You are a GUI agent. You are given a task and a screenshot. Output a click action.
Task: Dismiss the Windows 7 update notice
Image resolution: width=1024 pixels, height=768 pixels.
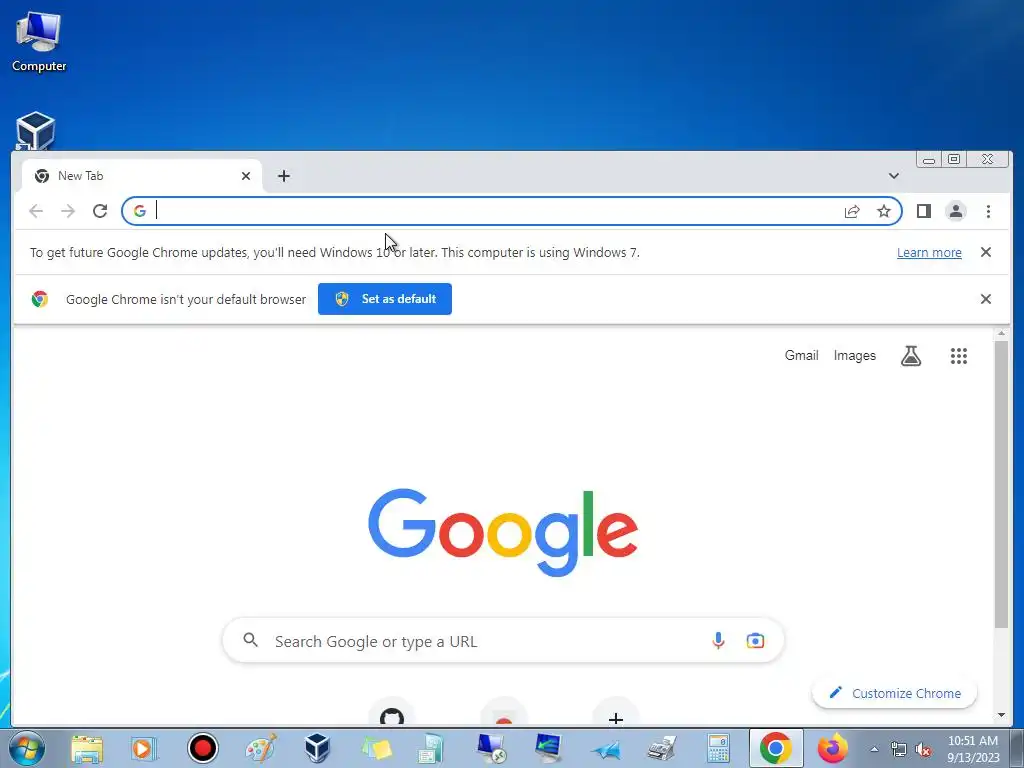pyautogui.click(x=985, y=252)
